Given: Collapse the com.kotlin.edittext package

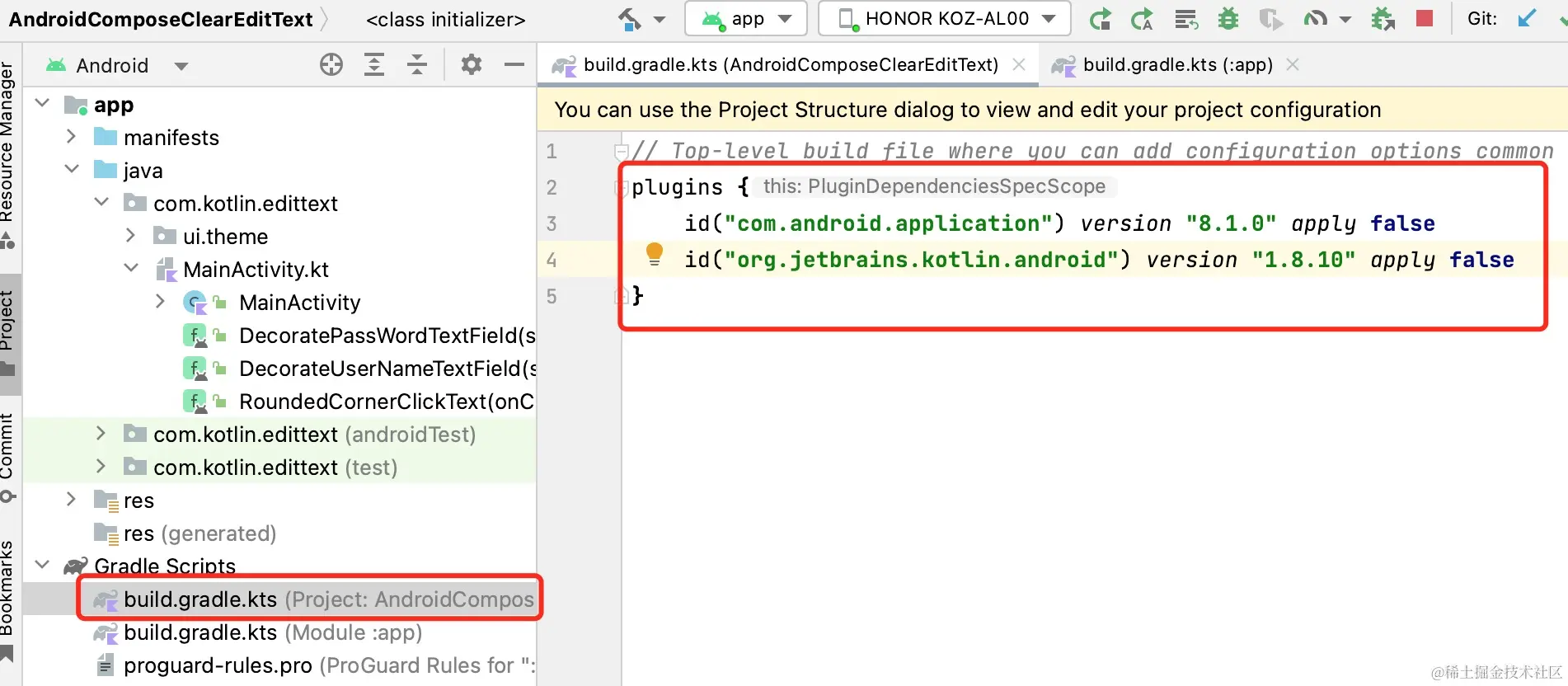Looking at the screenshot, I should point(101,203).
